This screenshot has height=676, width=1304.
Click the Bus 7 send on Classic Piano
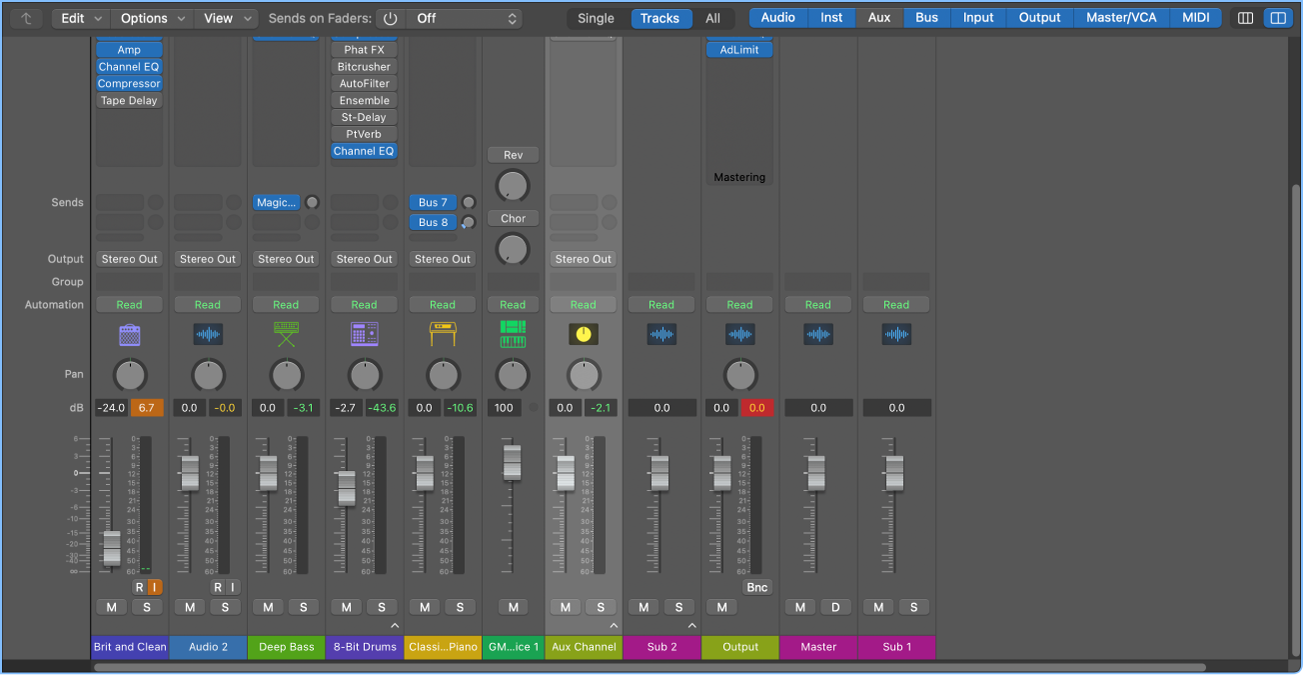click(433, 203)
